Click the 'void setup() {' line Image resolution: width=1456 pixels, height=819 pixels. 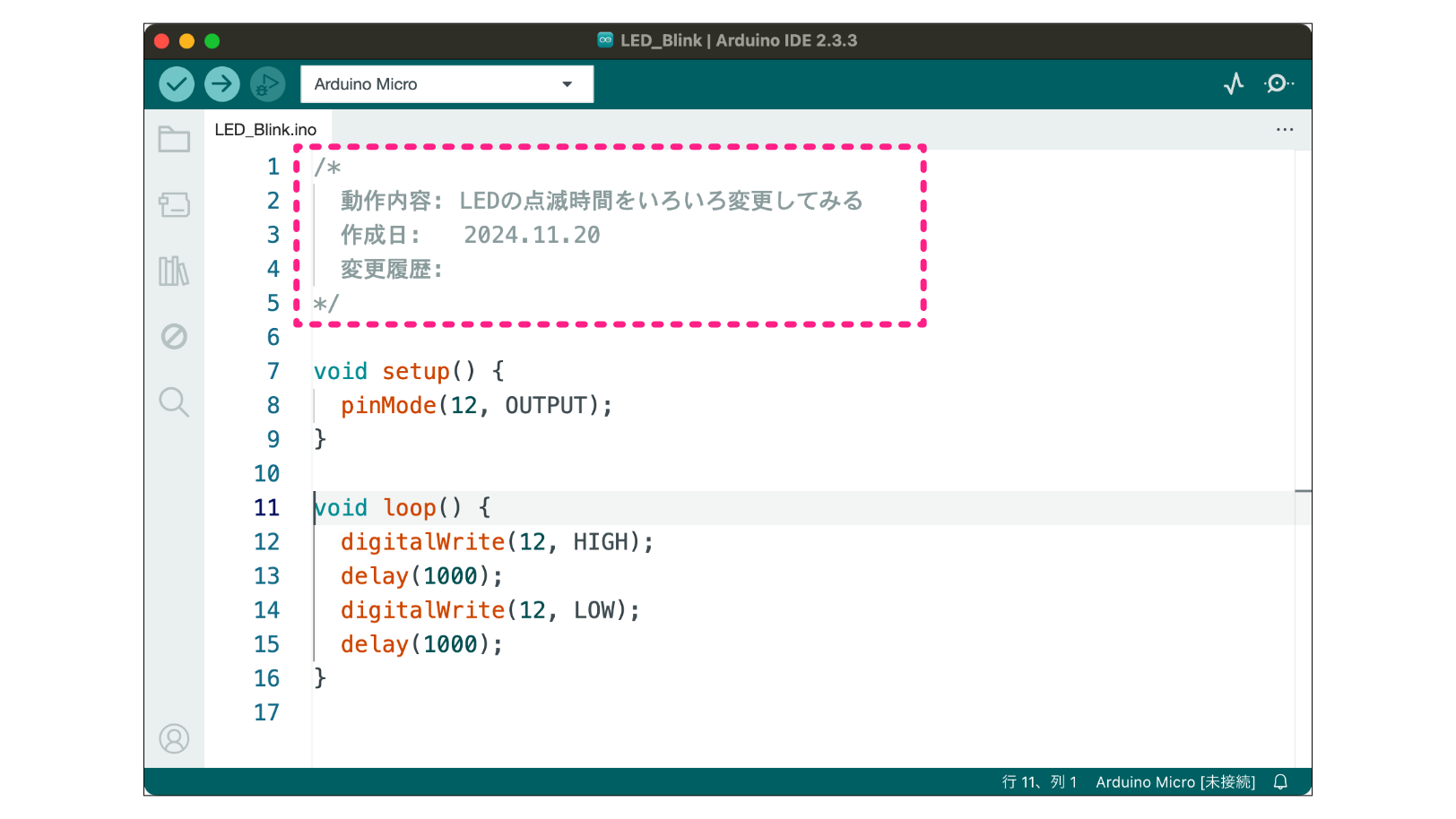pyautogui.click(x=409, y=371)
